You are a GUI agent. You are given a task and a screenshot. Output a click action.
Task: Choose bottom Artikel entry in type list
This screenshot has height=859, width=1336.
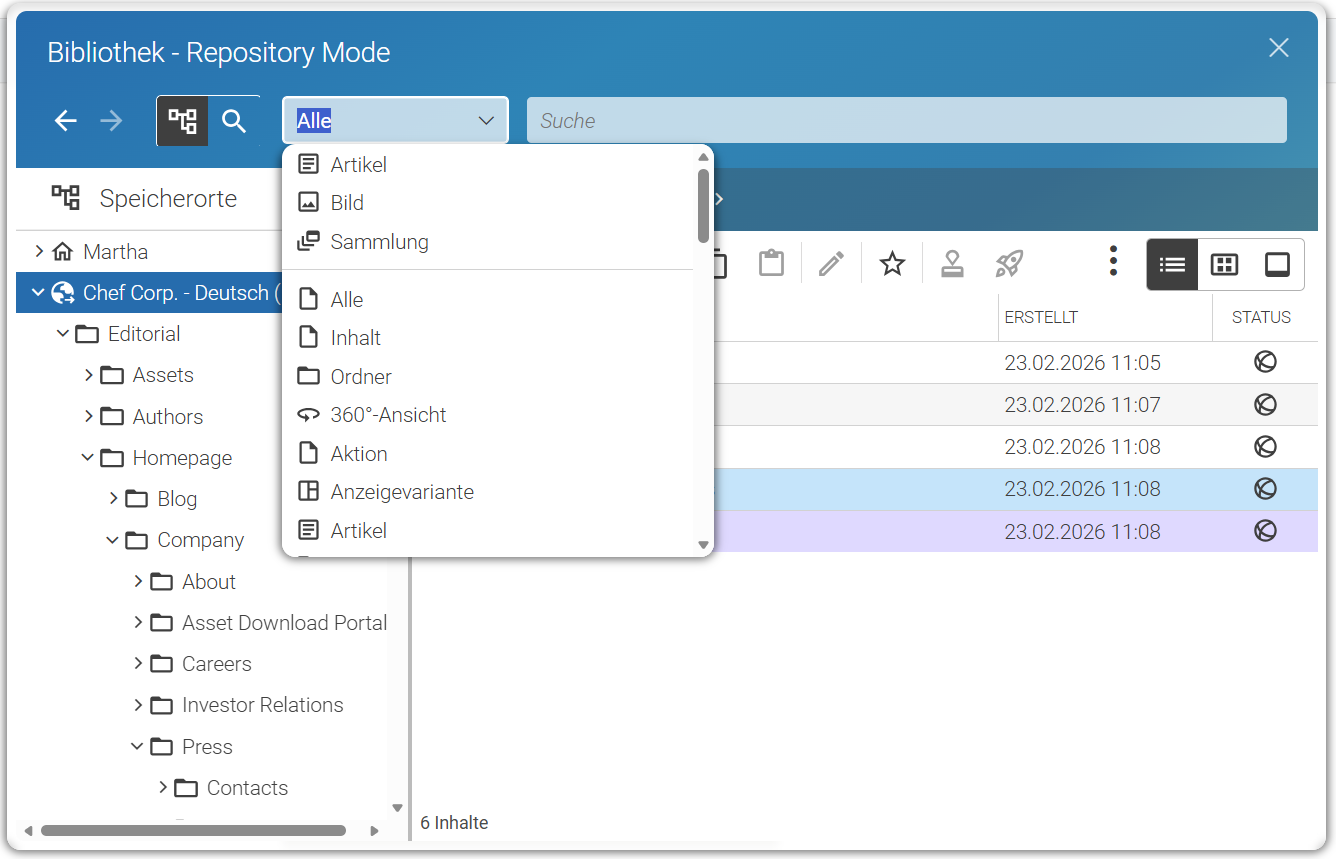click(487, 531)
